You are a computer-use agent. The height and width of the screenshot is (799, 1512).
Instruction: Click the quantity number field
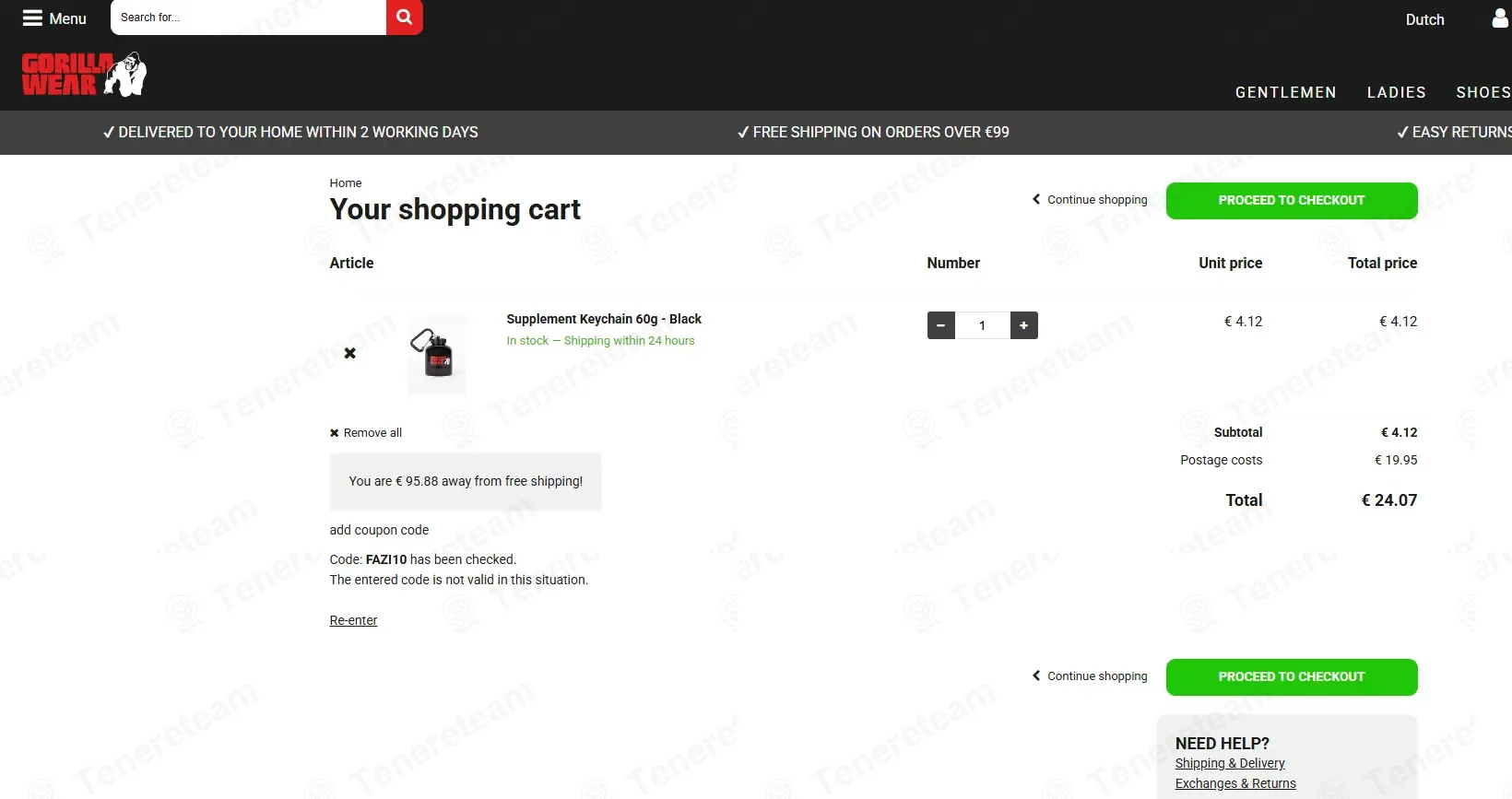983,325
